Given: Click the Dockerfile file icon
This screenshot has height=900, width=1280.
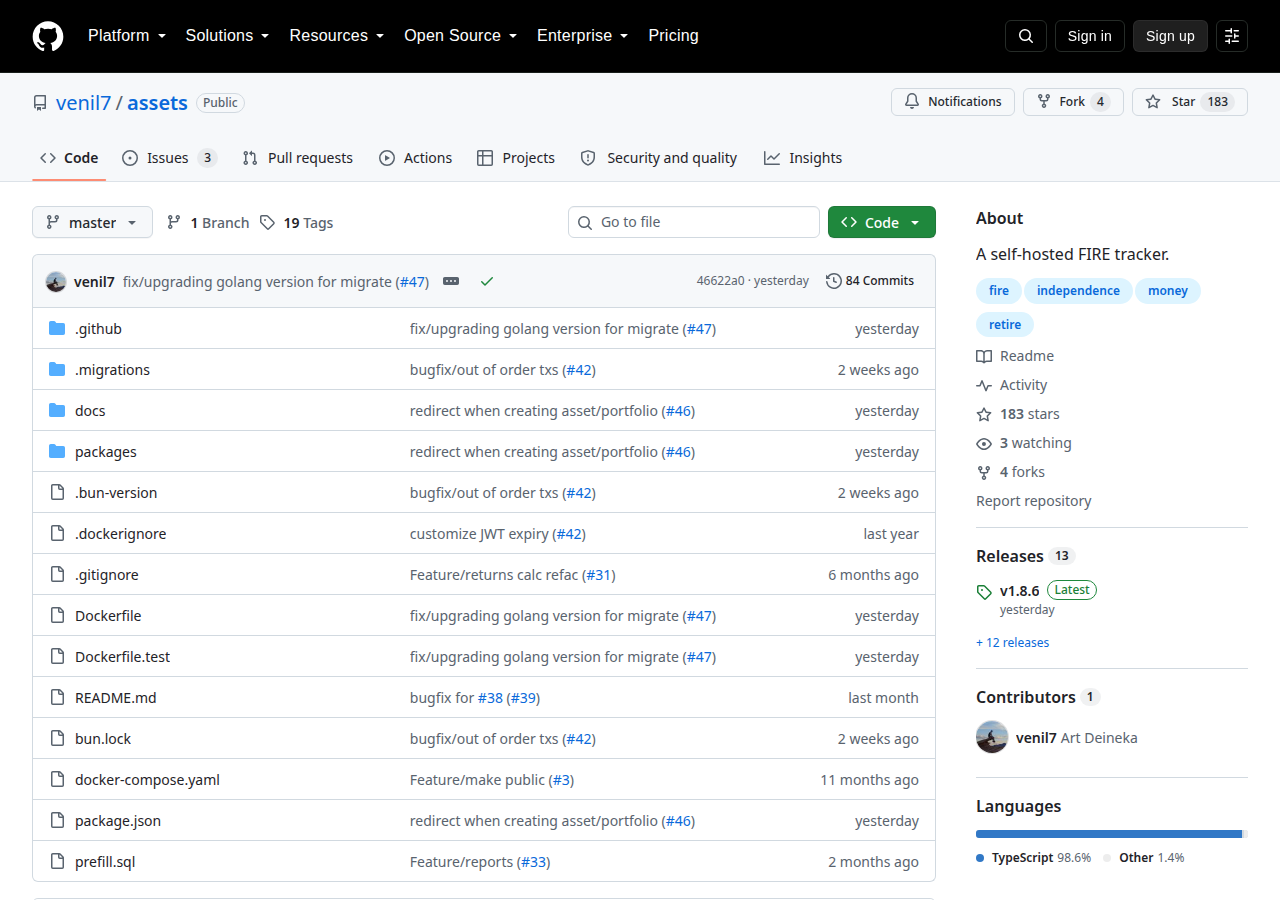Looking at the screenshot, I should tap(57, 615).
